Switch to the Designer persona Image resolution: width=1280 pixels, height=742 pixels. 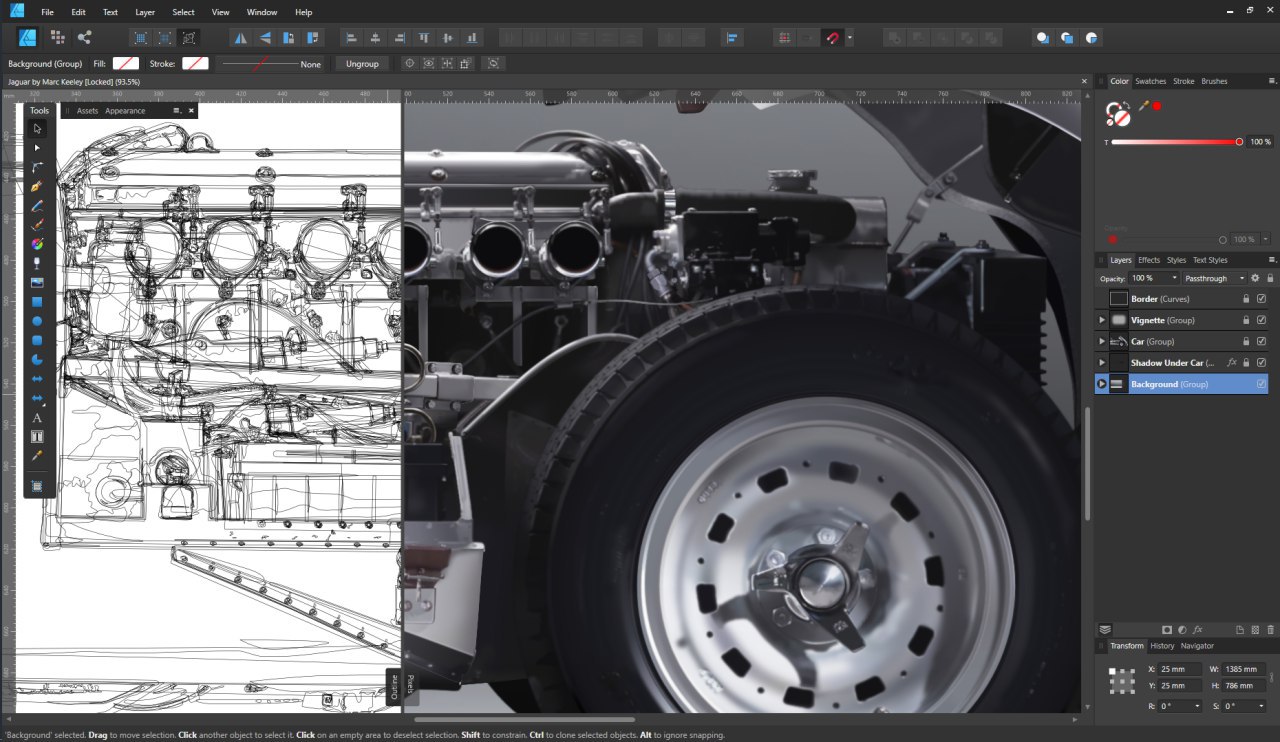tap(28, 37)
